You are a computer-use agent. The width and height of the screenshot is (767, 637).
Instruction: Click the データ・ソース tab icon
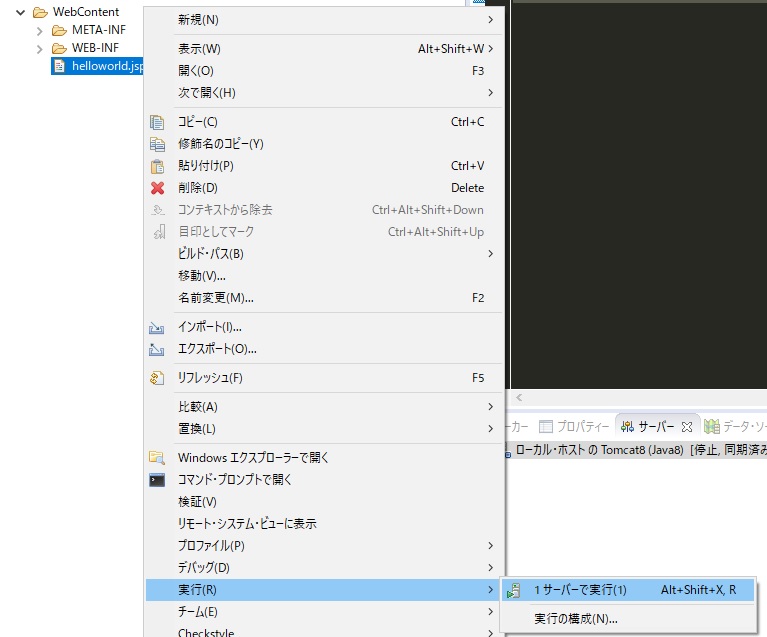(x=712, y=427)
